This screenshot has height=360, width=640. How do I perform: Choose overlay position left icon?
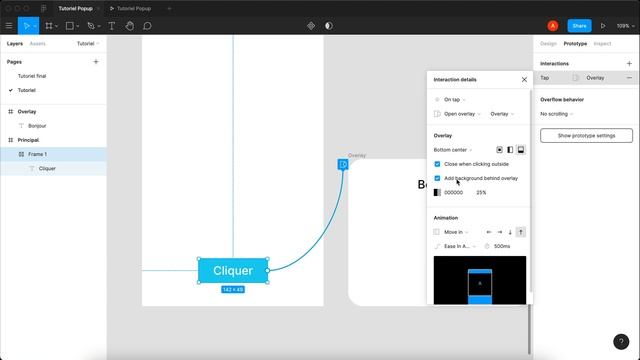click(x=510, y=150)
